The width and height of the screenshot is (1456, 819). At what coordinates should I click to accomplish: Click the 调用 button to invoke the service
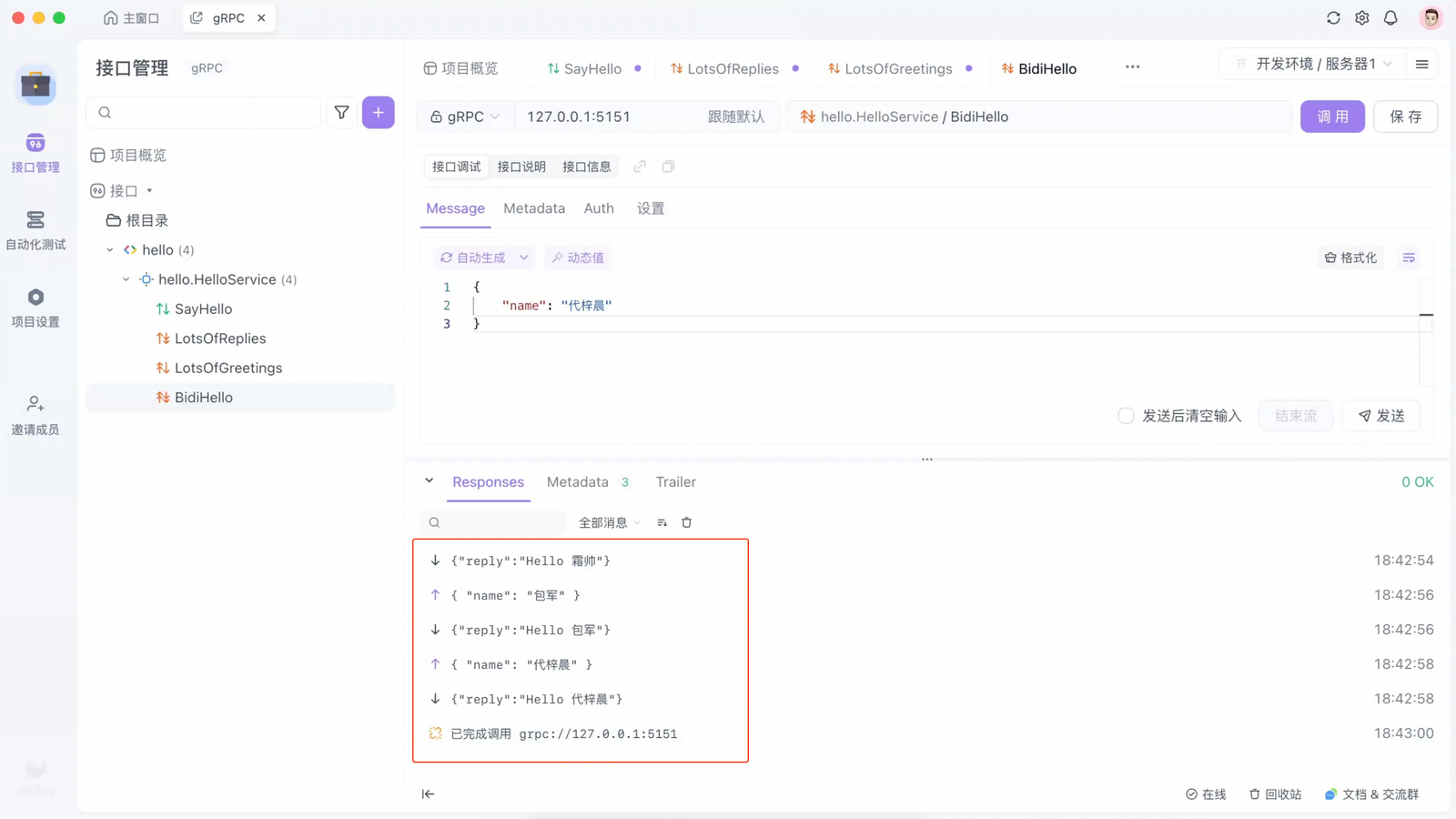[1332, 116]
